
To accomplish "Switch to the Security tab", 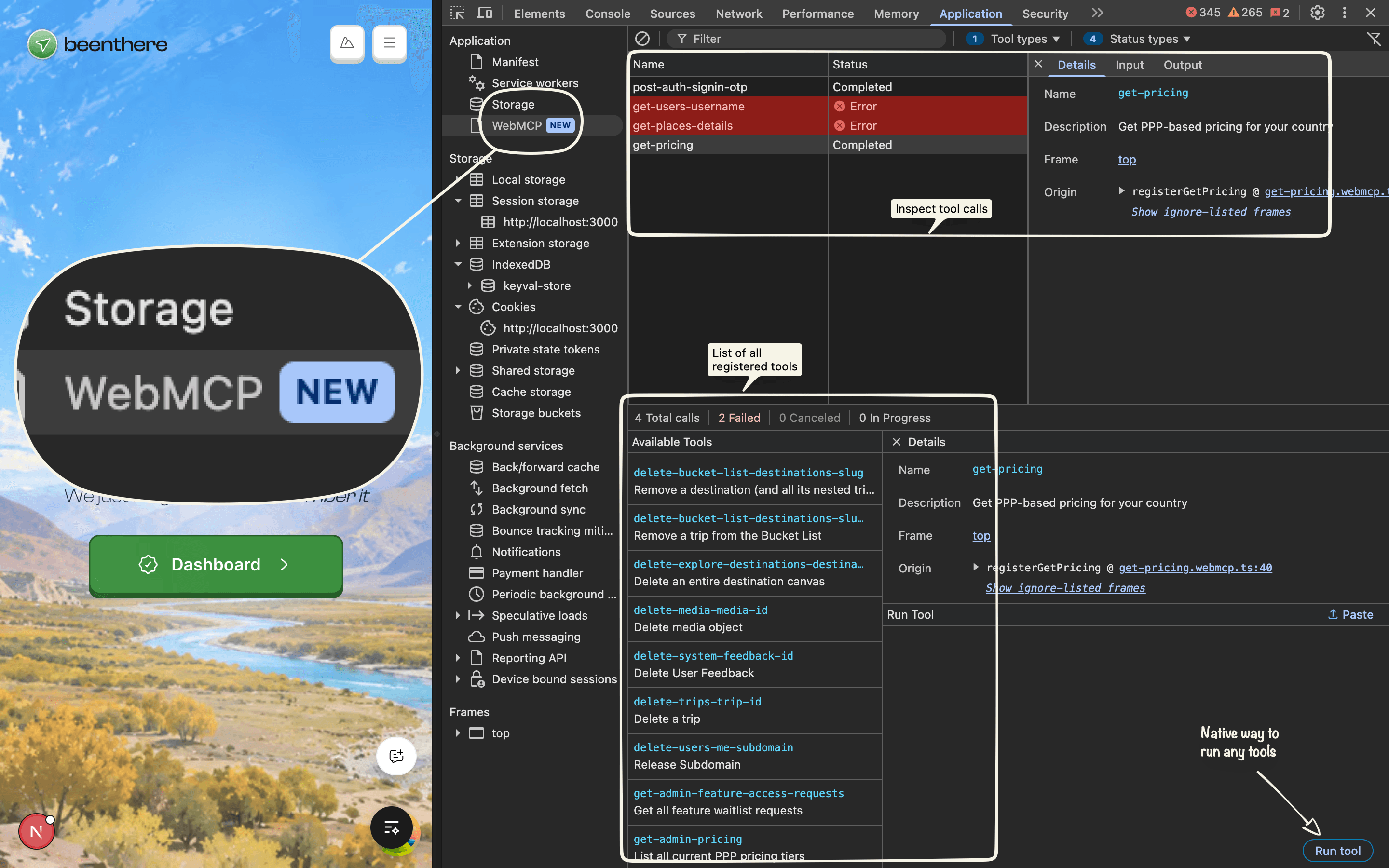I will click(x=1045, y=13).
